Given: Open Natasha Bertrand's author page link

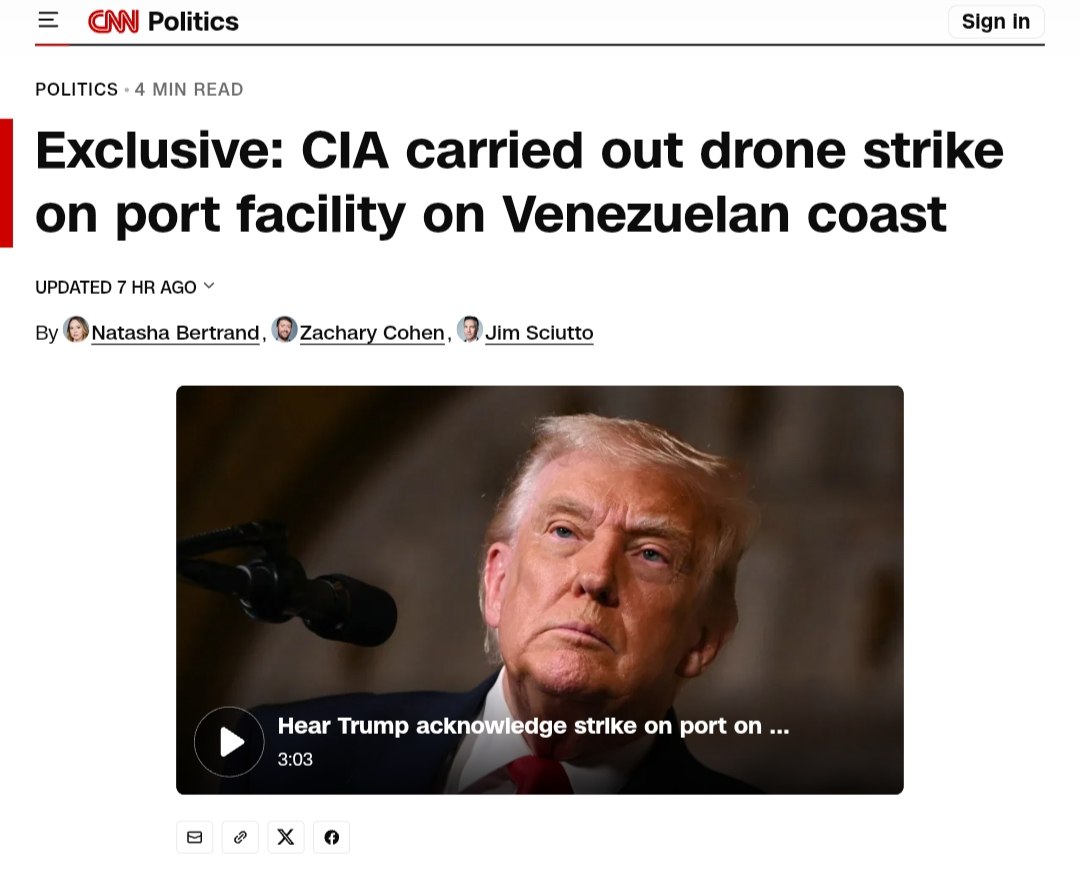Looking at the screenshot, I should [175, 333].
